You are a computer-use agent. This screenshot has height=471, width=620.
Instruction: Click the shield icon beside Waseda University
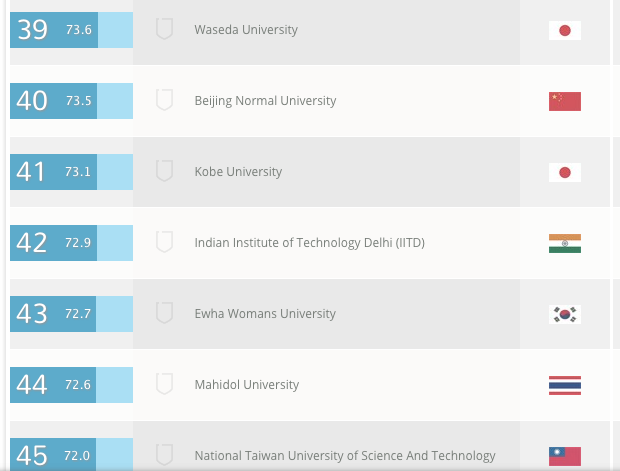(165, 30)
